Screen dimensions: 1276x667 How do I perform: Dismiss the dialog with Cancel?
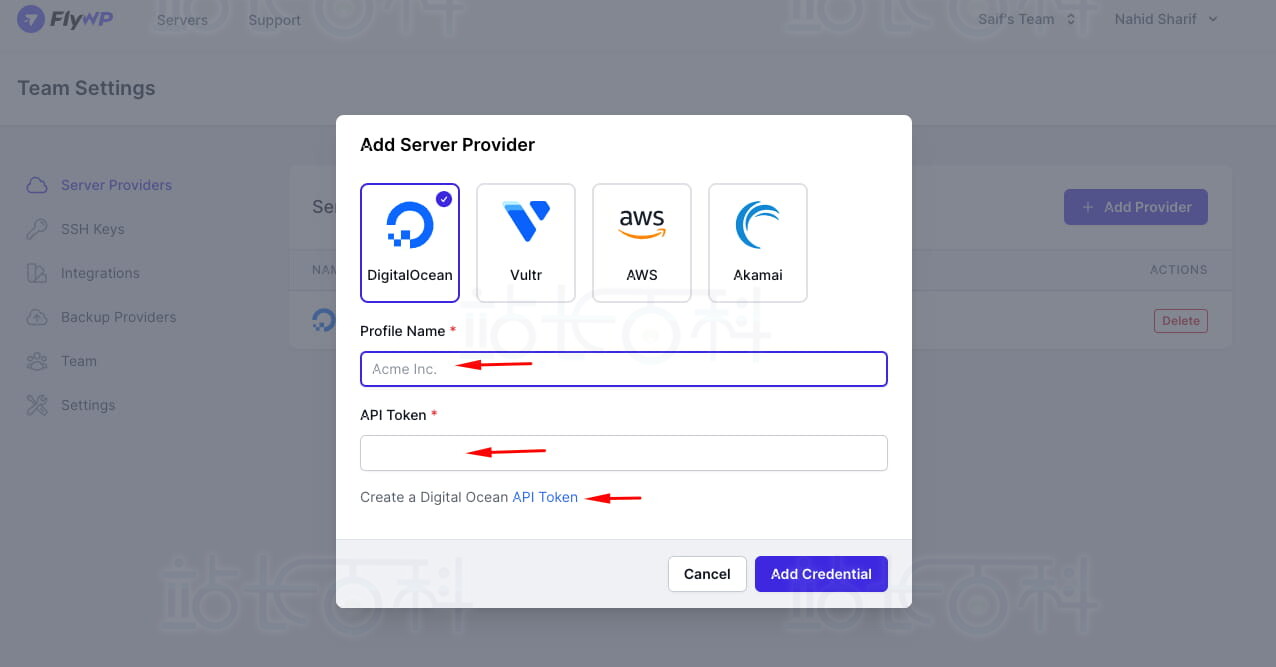point(707,574)
